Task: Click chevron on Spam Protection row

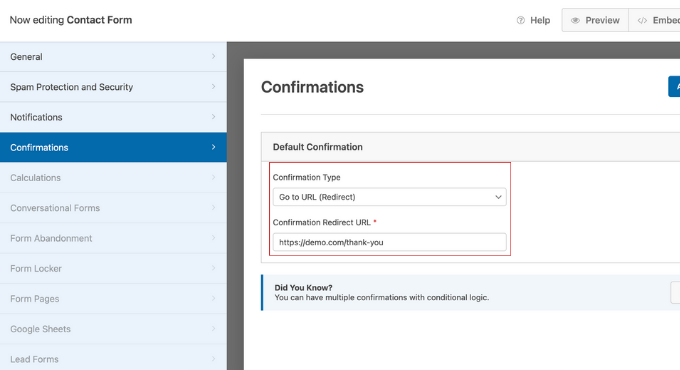Action: pyautogui.click(x=213, y=87)
